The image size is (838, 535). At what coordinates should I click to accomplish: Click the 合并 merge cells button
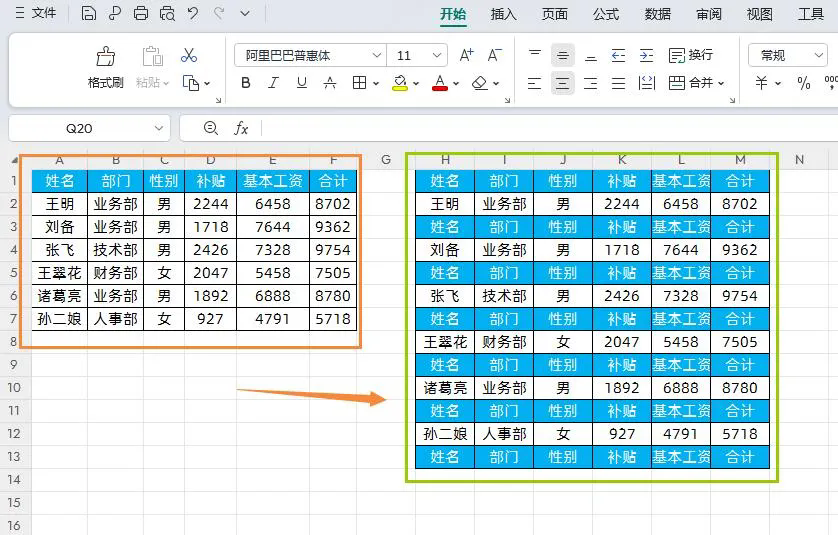point(696,83)
